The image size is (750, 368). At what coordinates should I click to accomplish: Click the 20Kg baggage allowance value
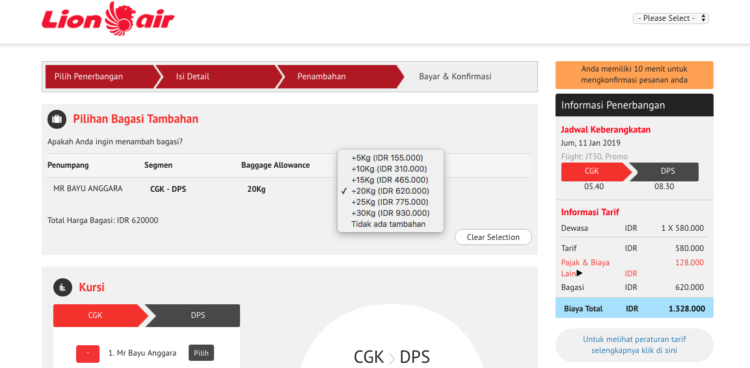[256, 189]
